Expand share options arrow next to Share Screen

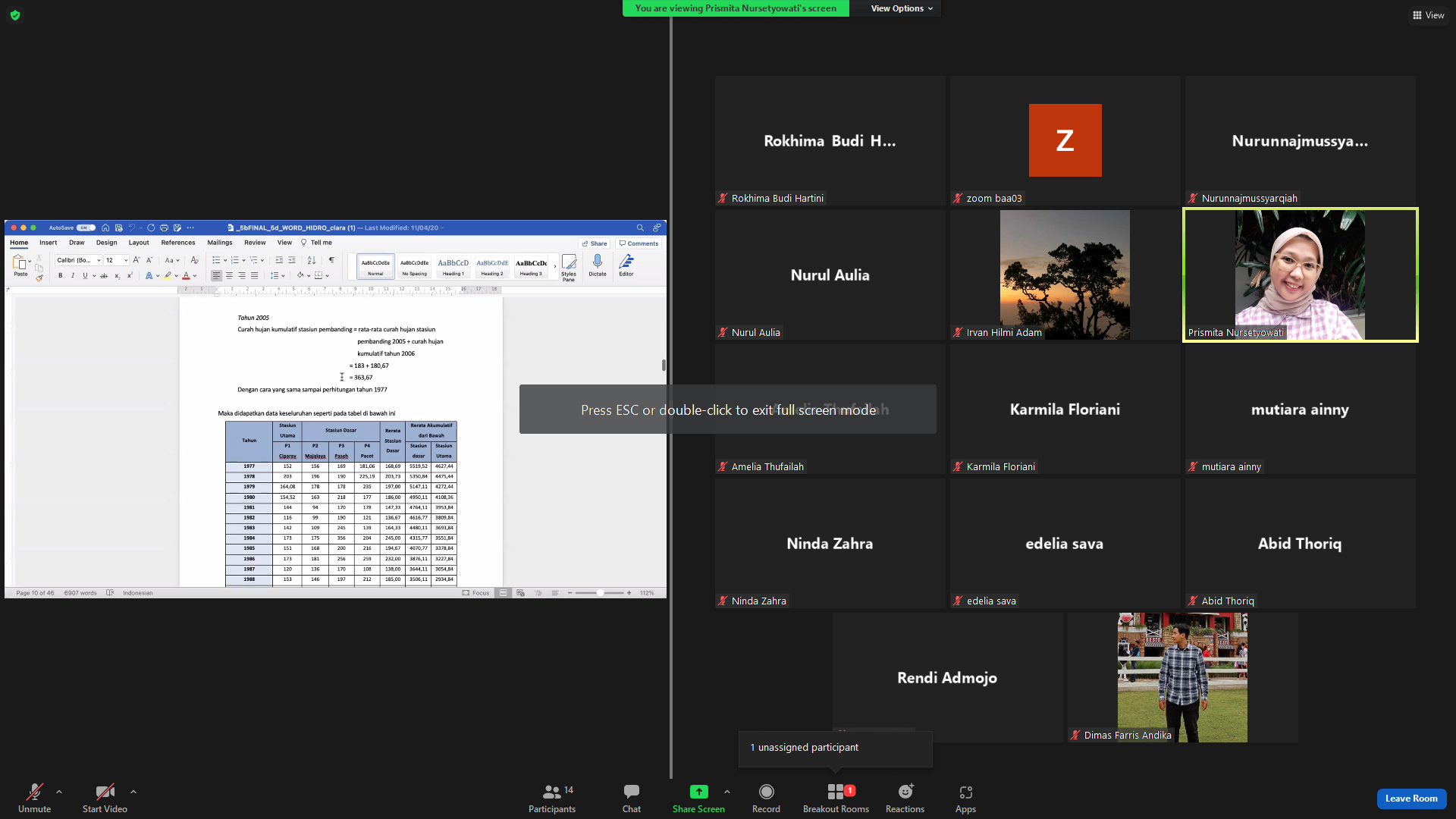point(727,792)
